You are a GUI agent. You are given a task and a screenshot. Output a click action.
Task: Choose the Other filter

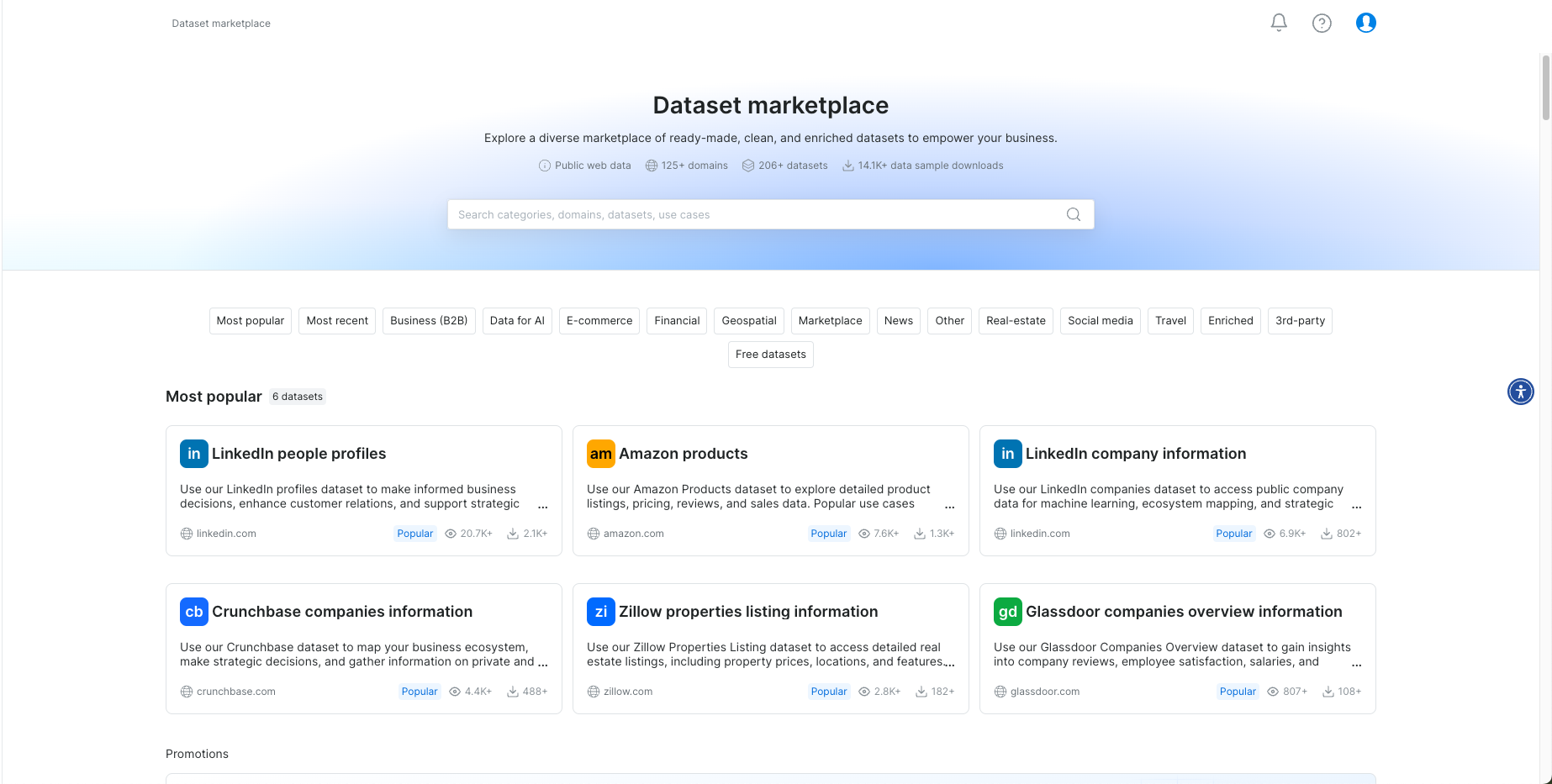point(950,321)
